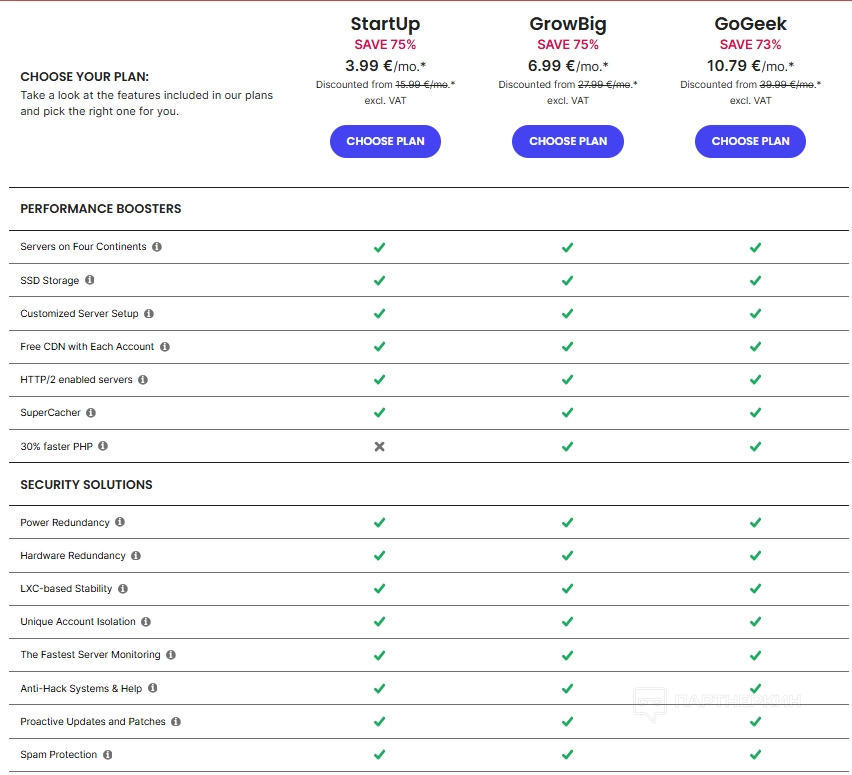The height and width of the screenshot is (775, 852).
Task: Click info icon next to Spam Protection
Action: click(108, 755)
